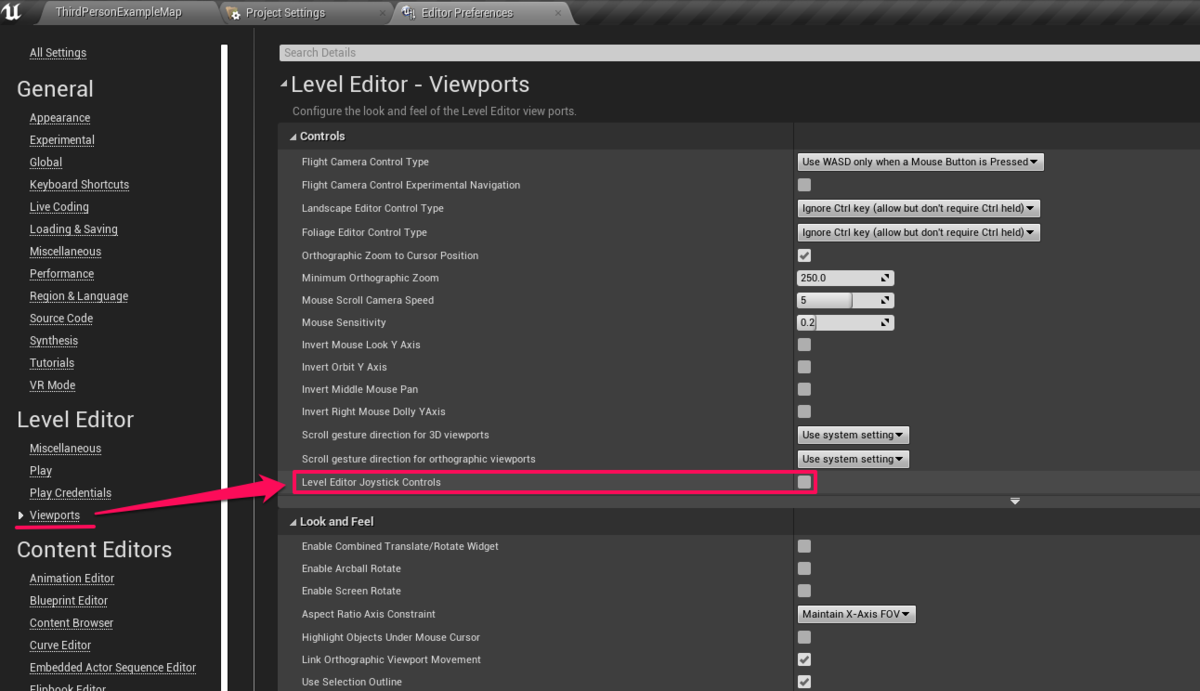Click the Unreal Engine logo icon
The width and height of the screenshot is (1200, 691).
[x=13, y=12]
